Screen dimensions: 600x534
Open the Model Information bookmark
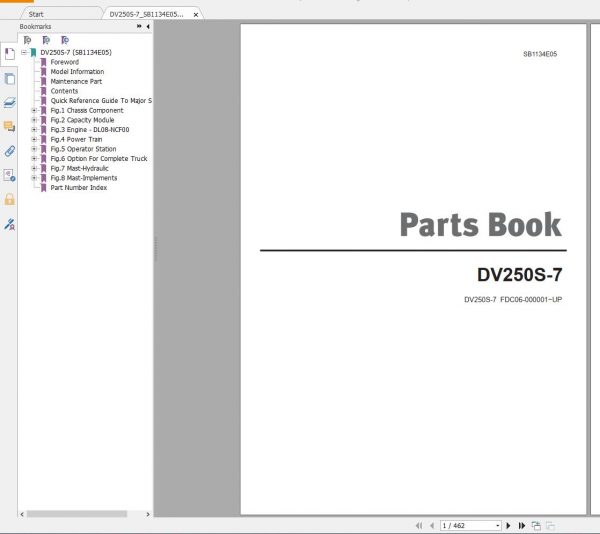coord(77,72)
